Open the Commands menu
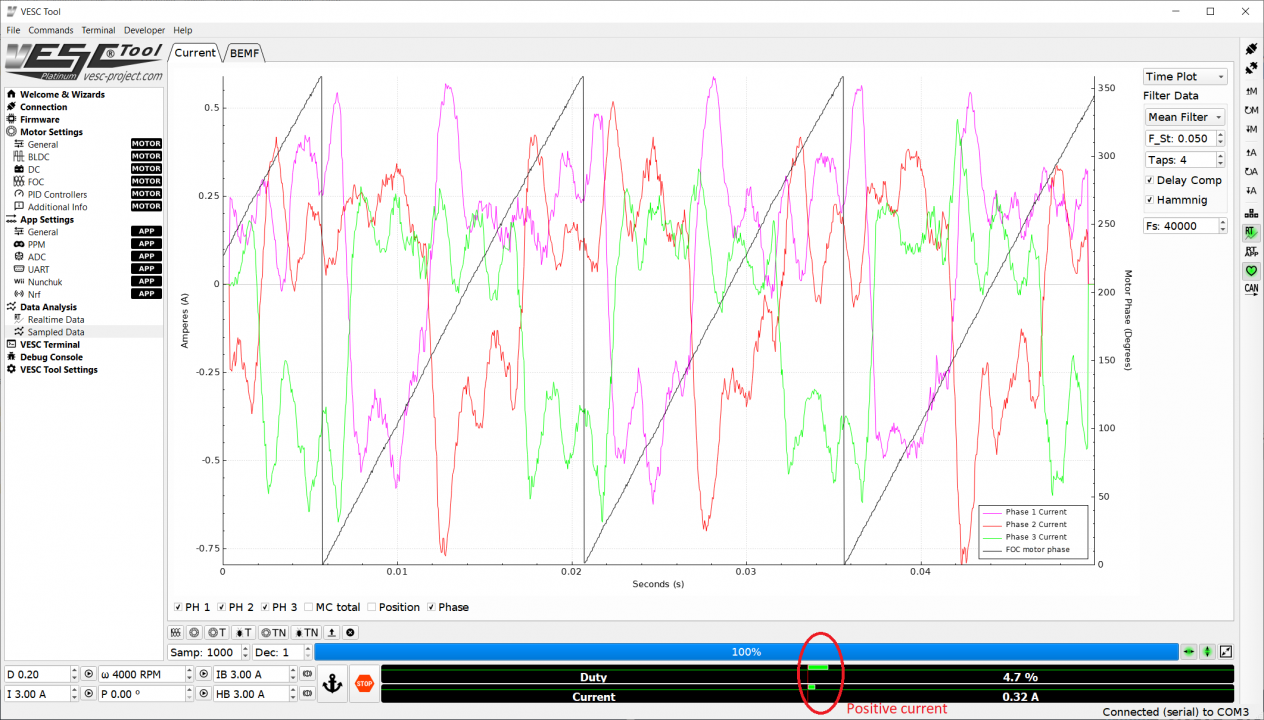Viewport: 1264px width, 720px height. [51, 30]
